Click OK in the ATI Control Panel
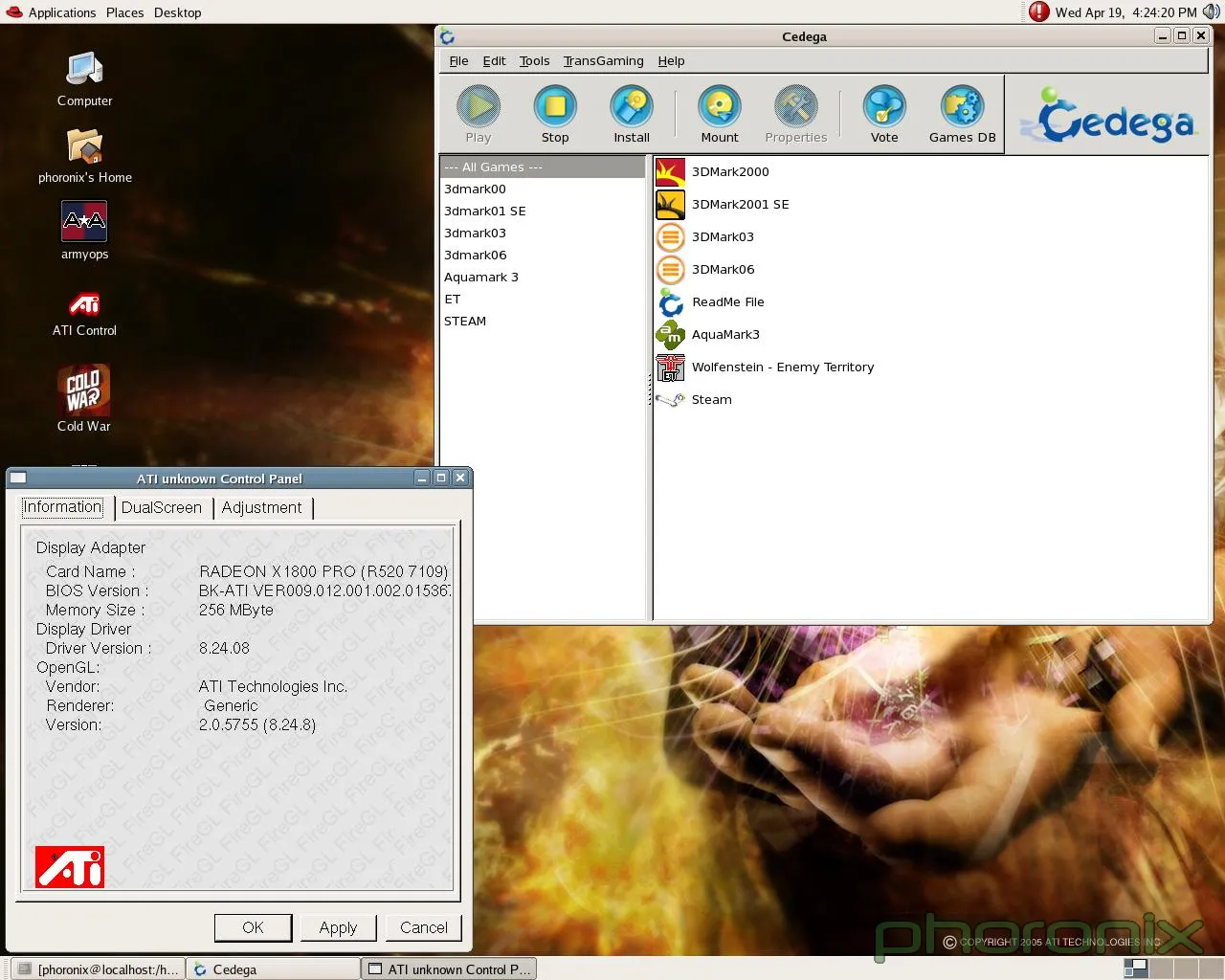 253,927
